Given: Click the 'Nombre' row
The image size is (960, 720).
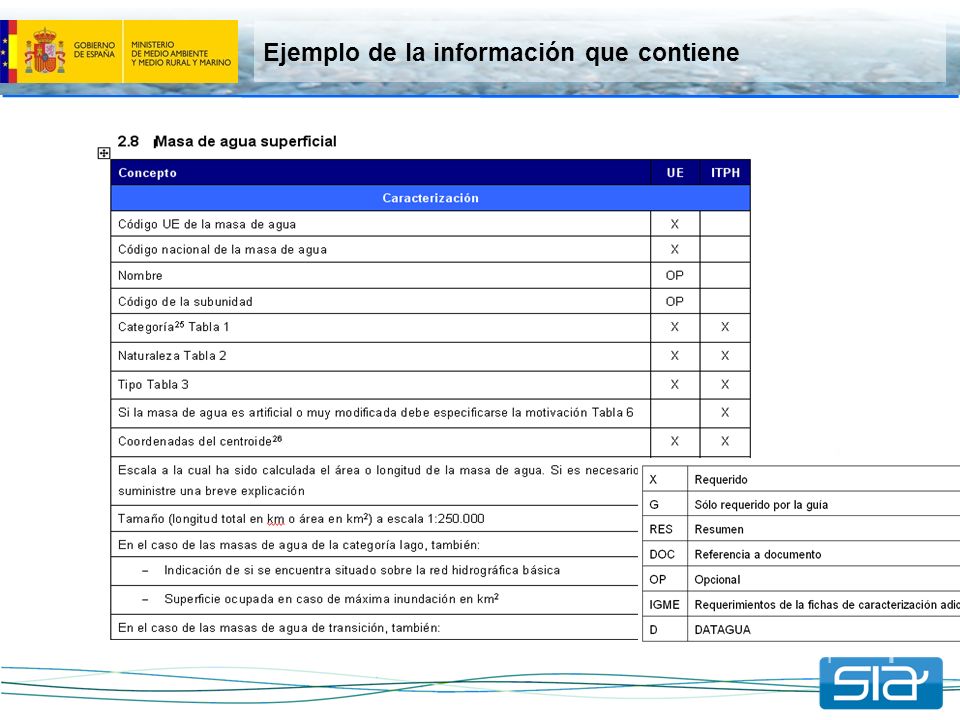Looking at the screenshot, I should pos(430,276).
